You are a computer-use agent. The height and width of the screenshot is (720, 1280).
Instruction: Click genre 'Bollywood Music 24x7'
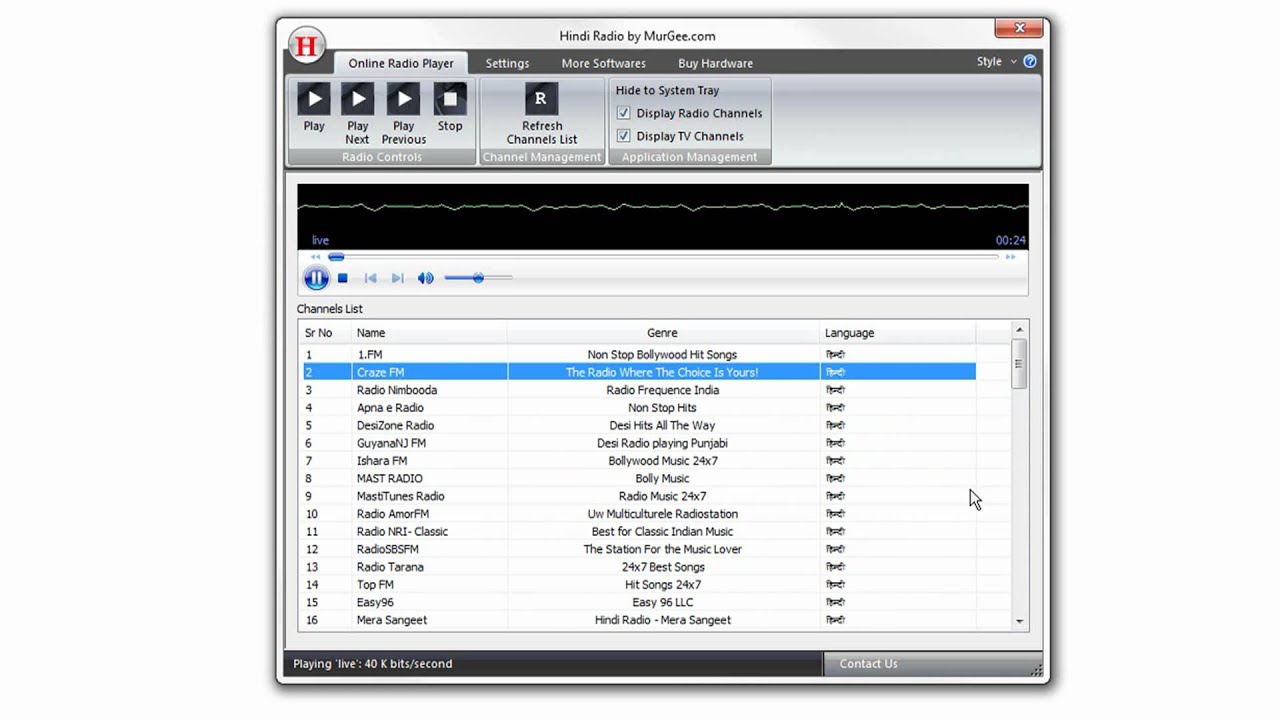[662, 461]
